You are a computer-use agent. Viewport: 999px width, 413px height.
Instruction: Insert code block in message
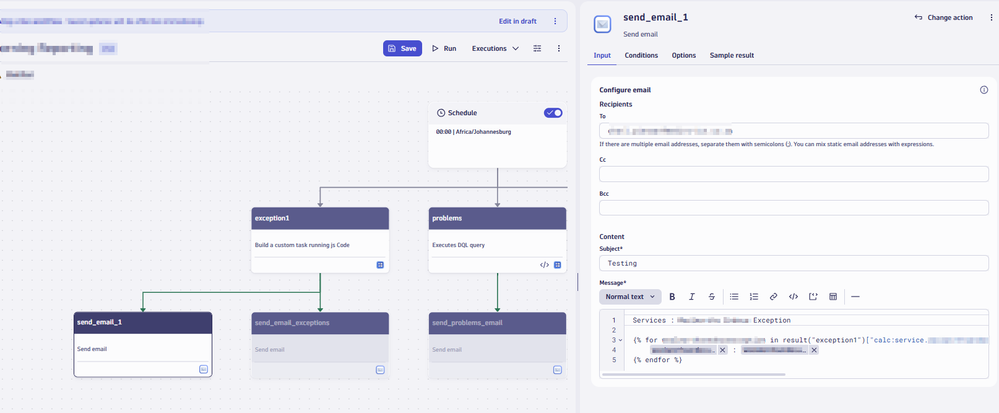(793, 297)
